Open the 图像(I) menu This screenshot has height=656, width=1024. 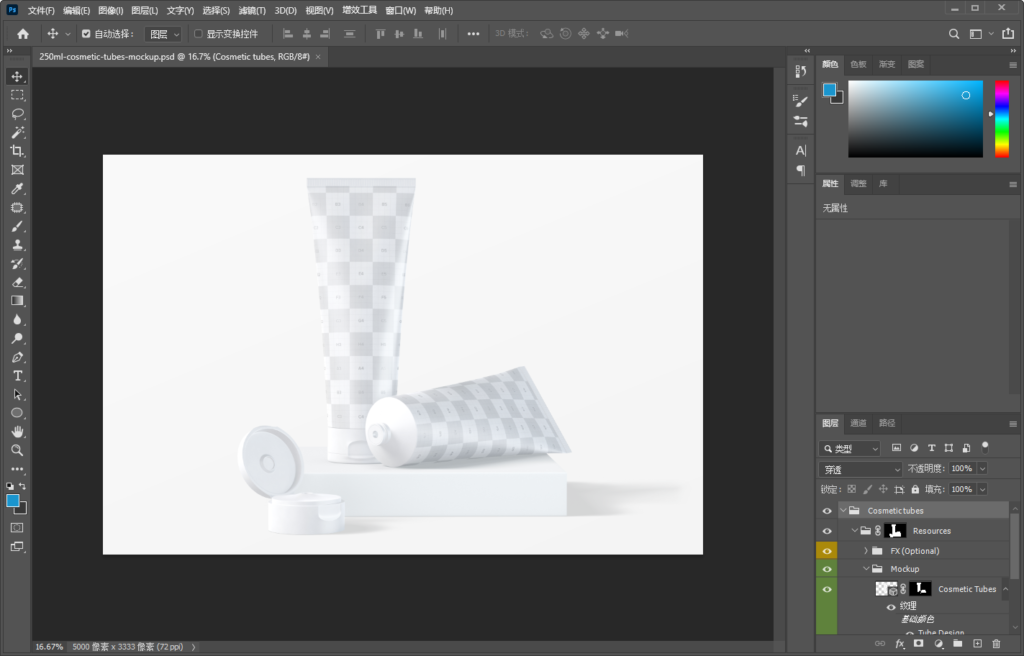click(110, 10)
